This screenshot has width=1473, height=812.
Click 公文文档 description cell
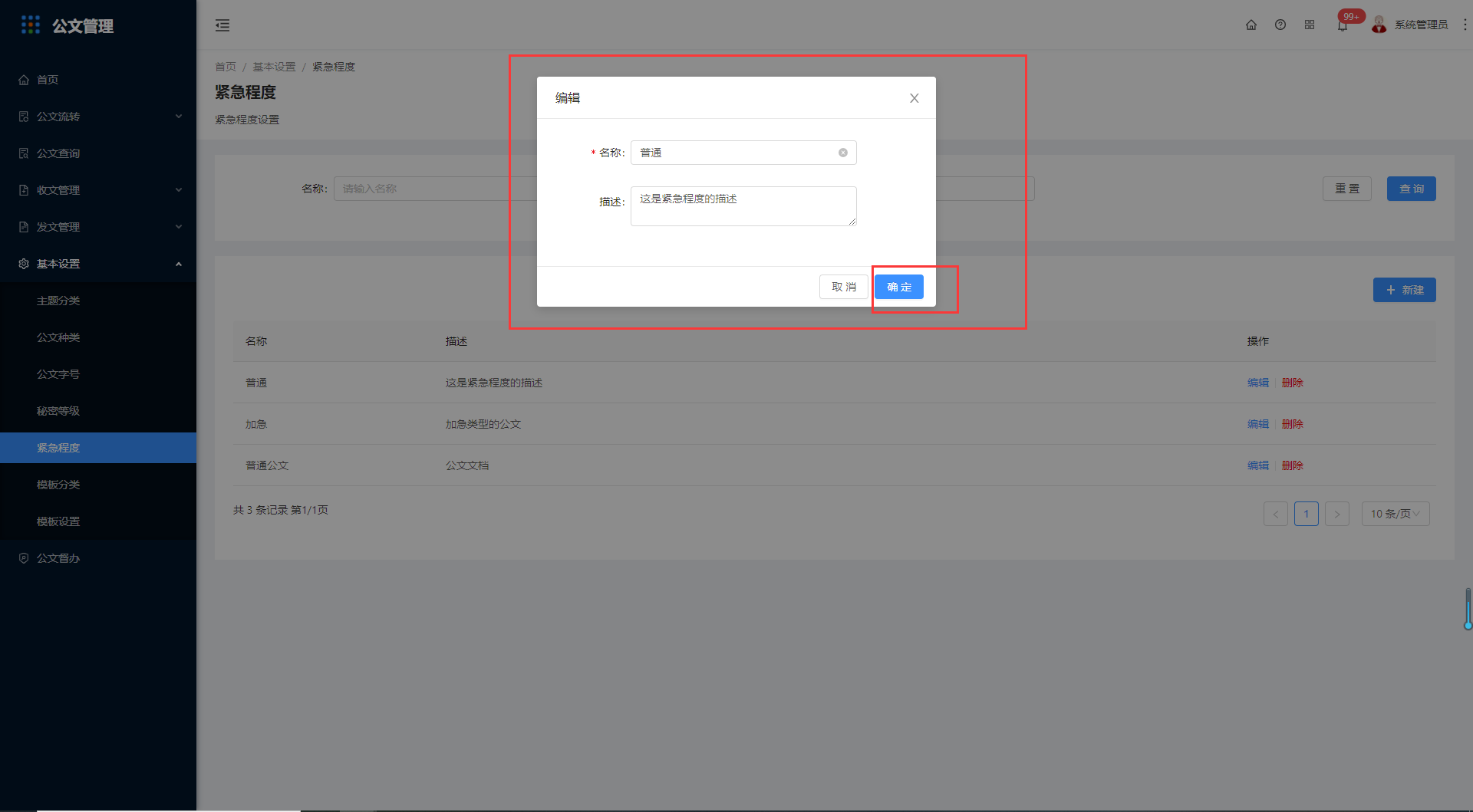point(467,465)
